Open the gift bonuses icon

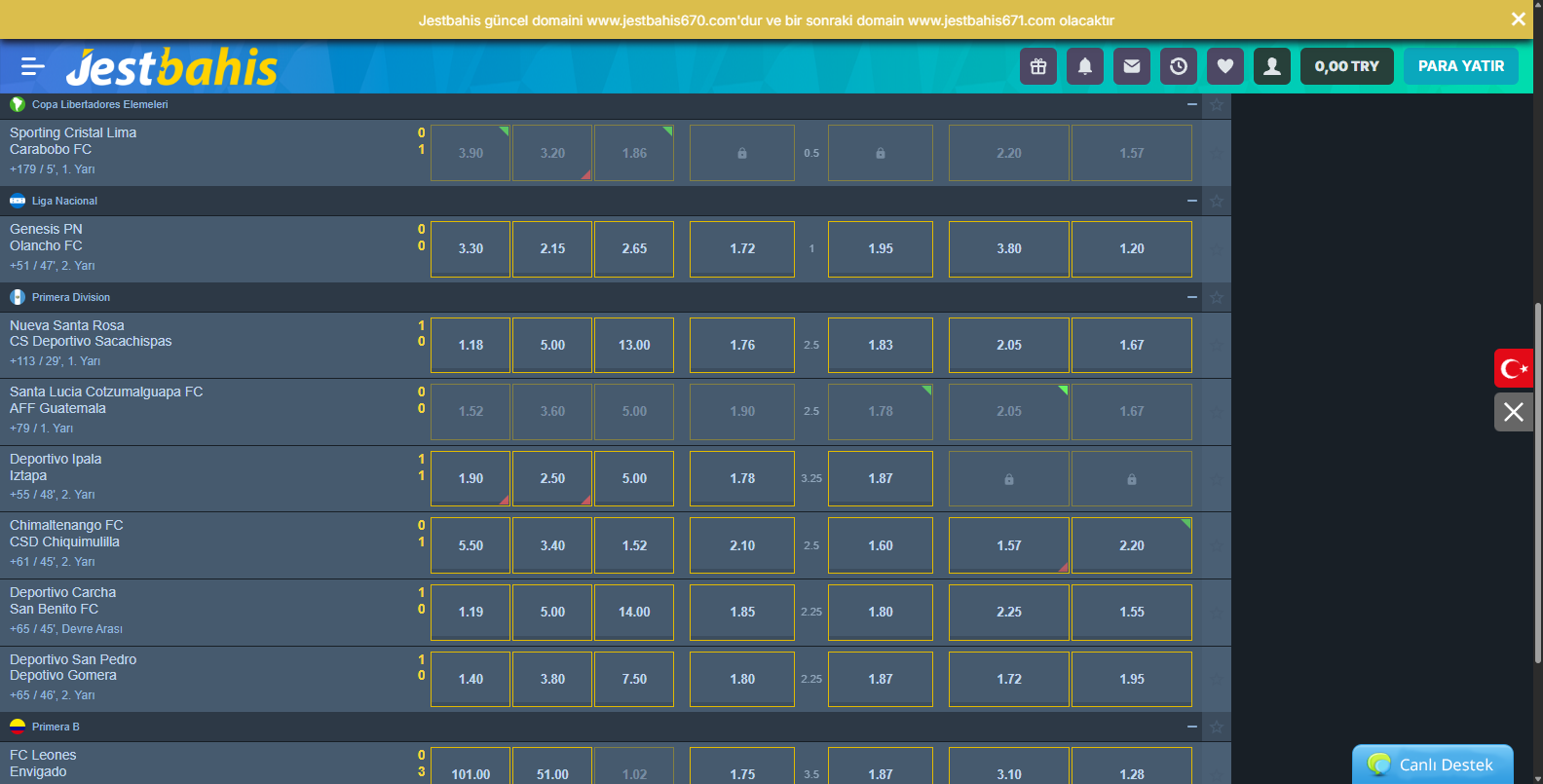(x=1038, y=66)
